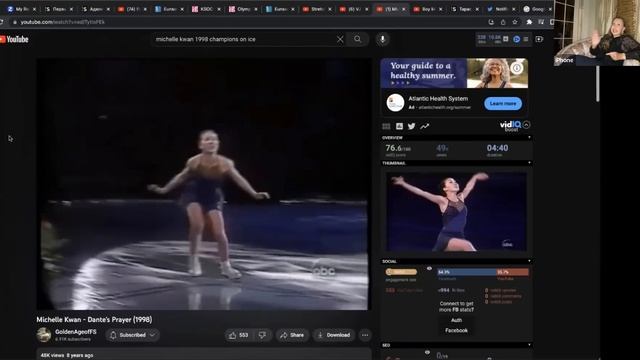This screenshot has height=360, width=640.
Task: Collapse the Overview section arrow
Action: pyautogui.click(x=529, y=138)
